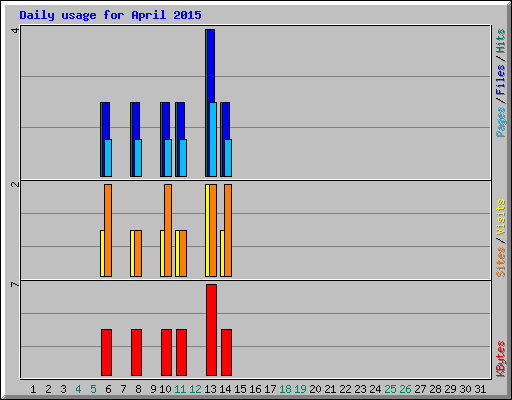Select the orange Sites bar for day 11
This screenshot has height=400, width=512.
(x=183, y=253)
